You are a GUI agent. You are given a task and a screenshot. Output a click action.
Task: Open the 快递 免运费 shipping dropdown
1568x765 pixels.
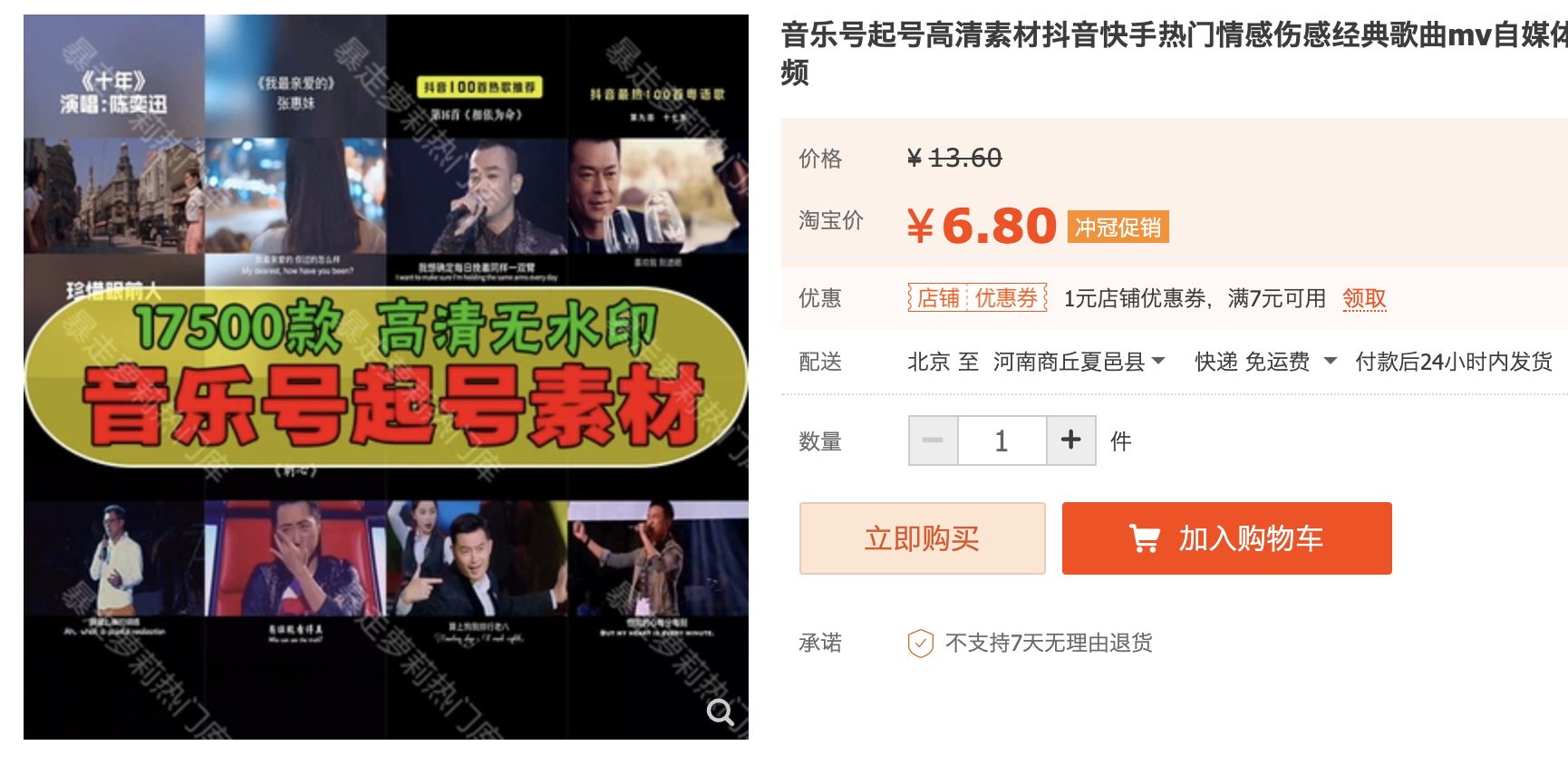pos(1265,362)
